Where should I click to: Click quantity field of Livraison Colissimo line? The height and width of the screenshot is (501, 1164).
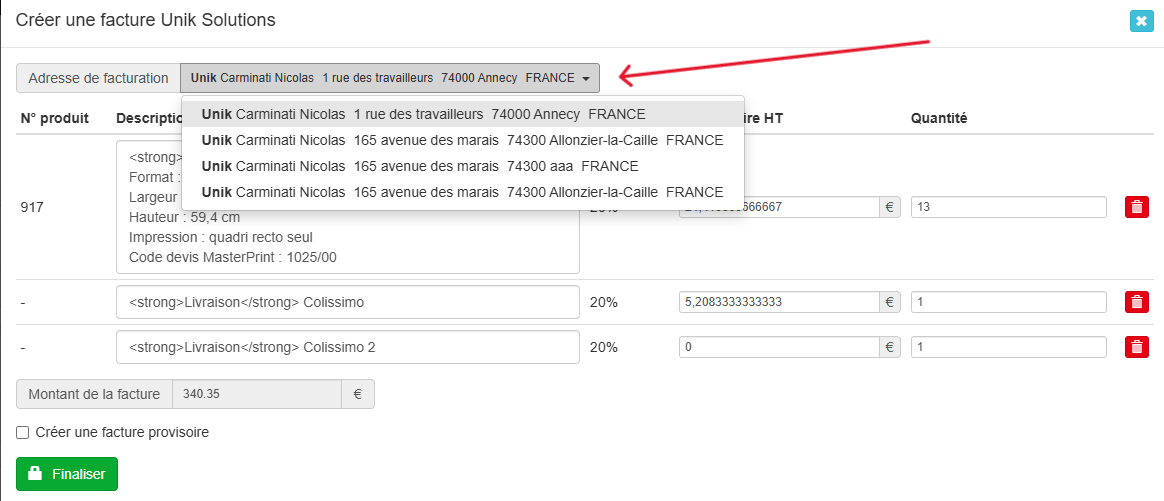pyautogui.click(x=1009, y=302)
